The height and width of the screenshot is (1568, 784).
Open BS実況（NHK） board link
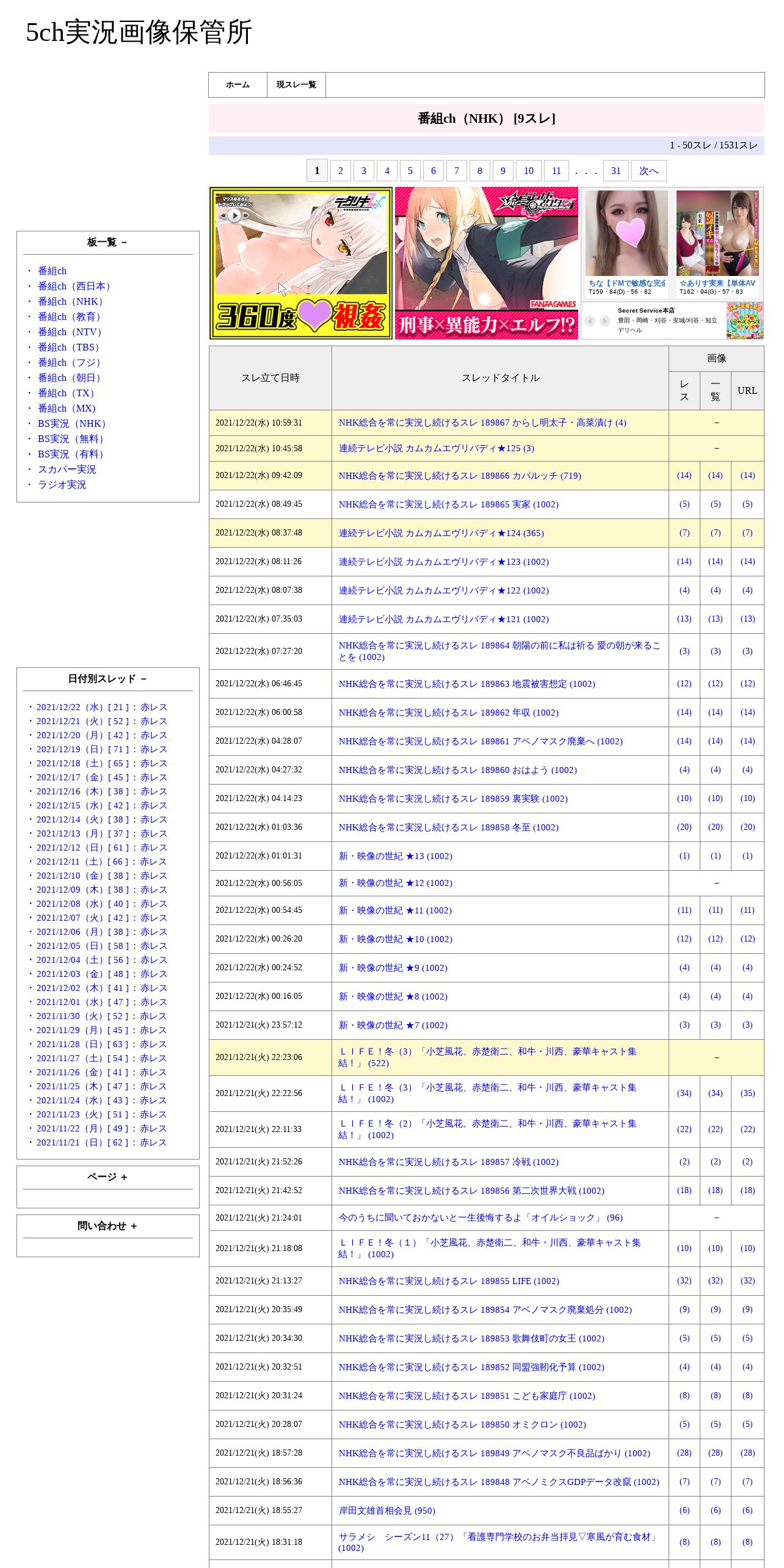[x=74, y=424]
